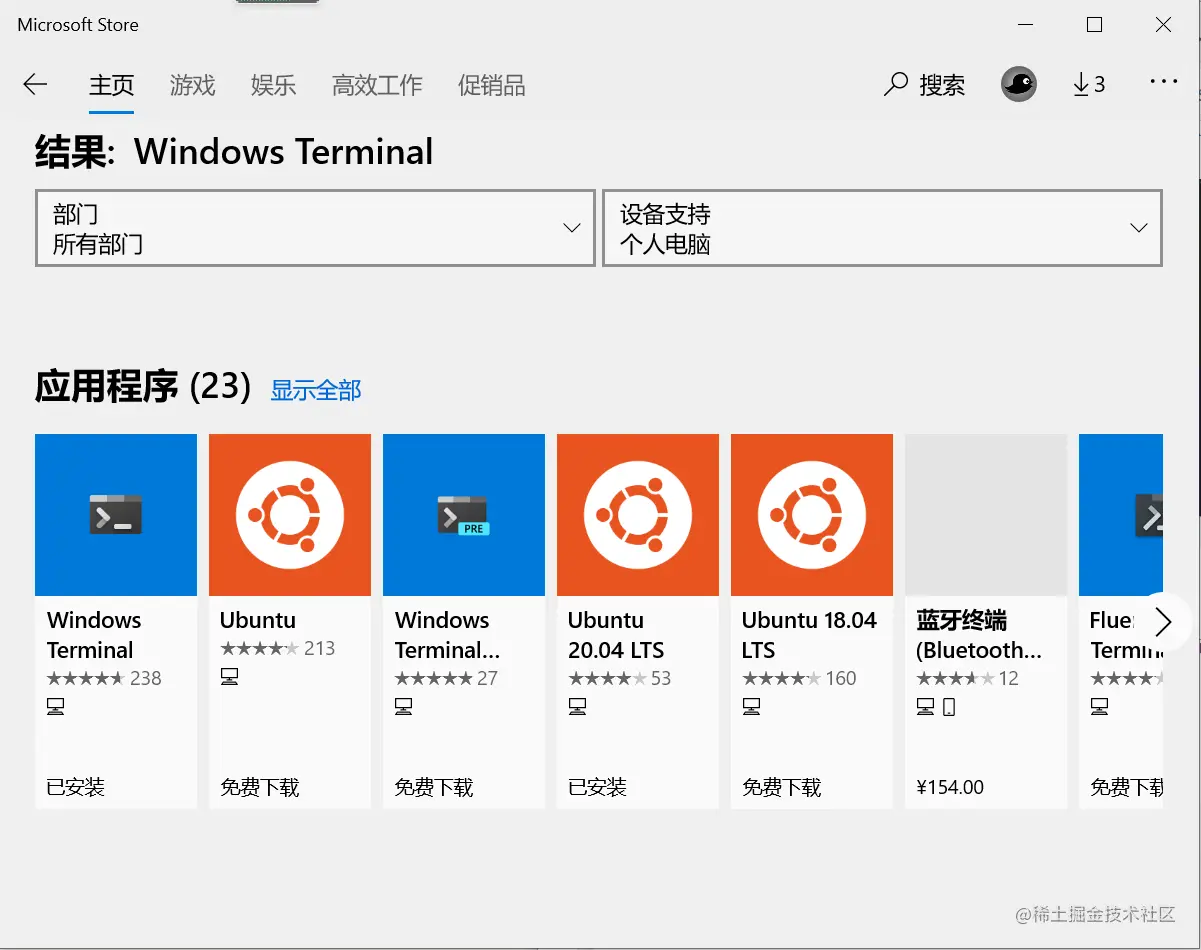Open the Ubuntu 18.04 LTS tile image
1201x950 pixels.
point(812,515)
